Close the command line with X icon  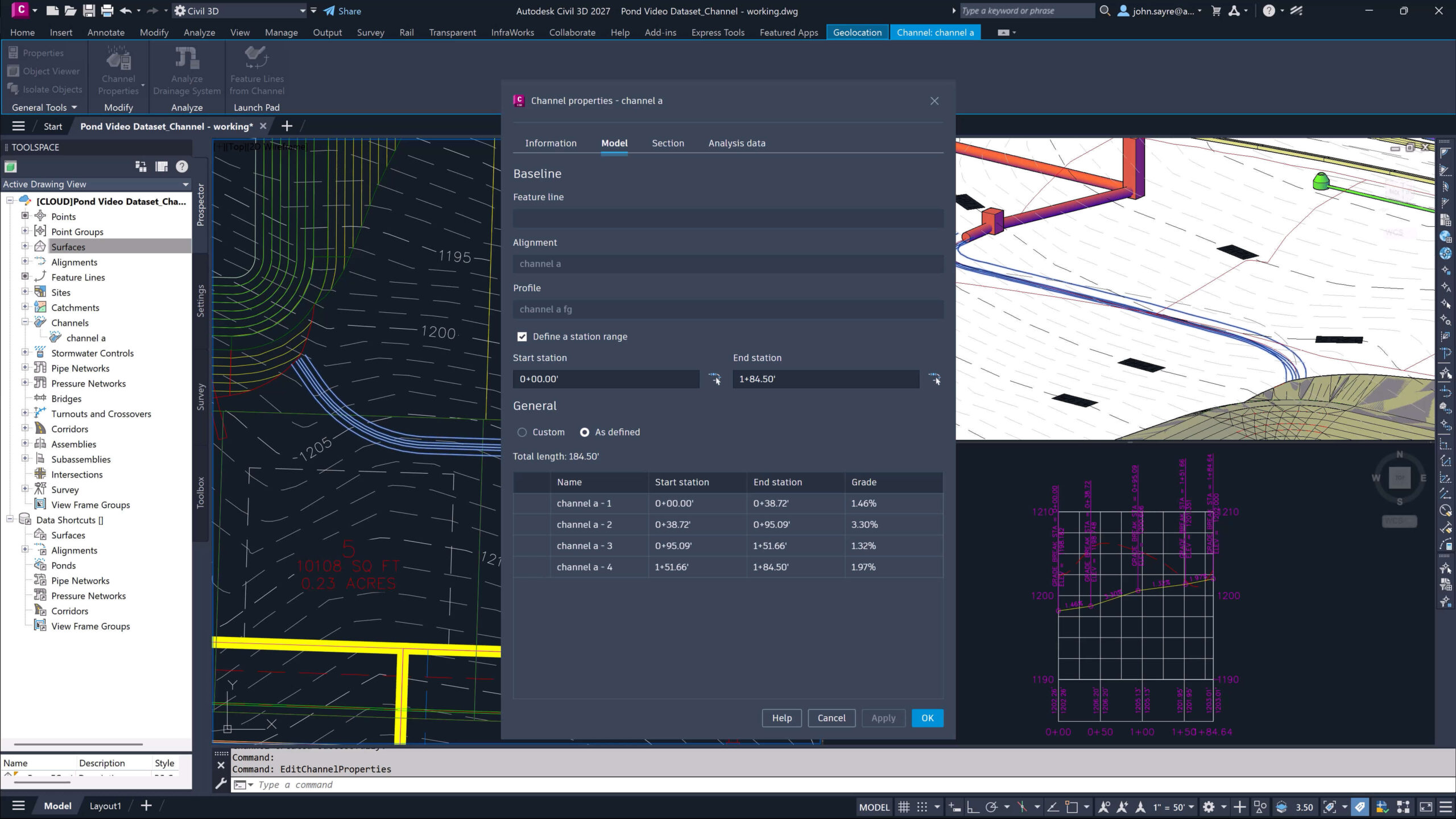pyautogui.click(x=221, y=766)
